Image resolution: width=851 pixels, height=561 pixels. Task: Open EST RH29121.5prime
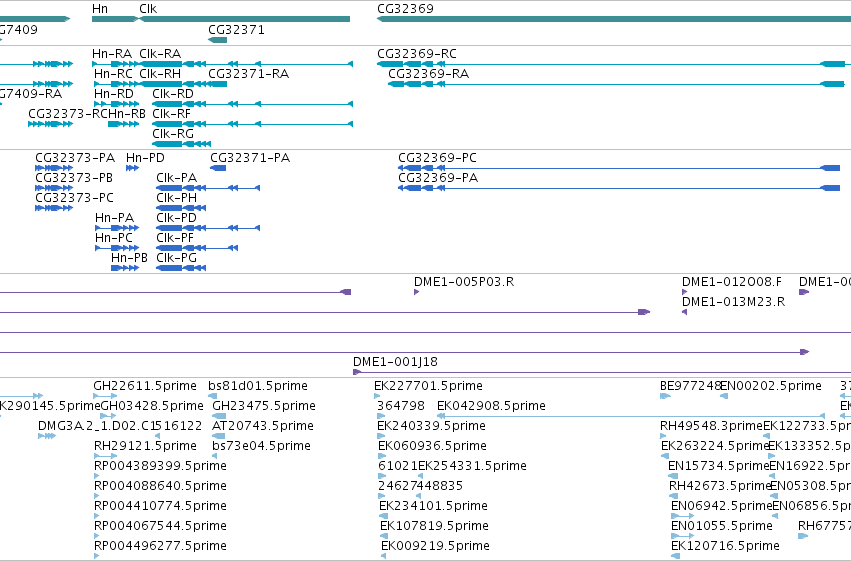pyautogui.click(x=145, y=446)
